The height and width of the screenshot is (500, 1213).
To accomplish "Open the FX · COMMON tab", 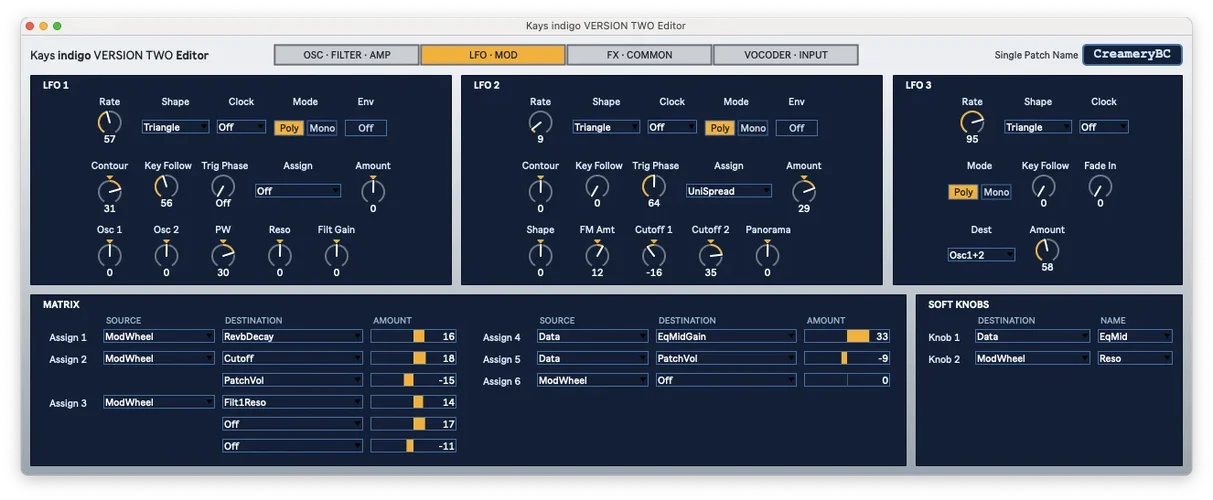I will pyautogui.click(x=640, y=55).
